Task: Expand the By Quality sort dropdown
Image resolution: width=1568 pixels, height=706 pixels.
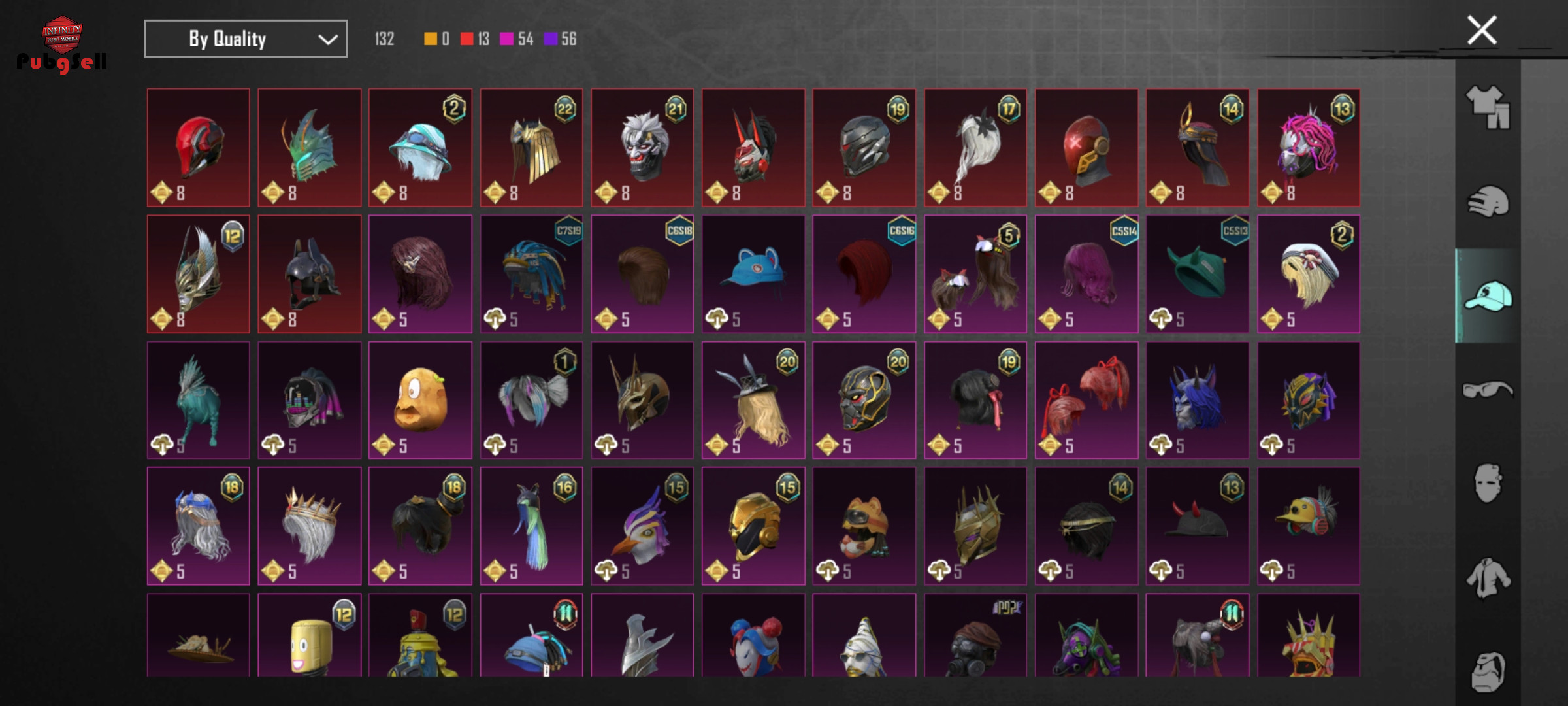Action: coord(246,39)
